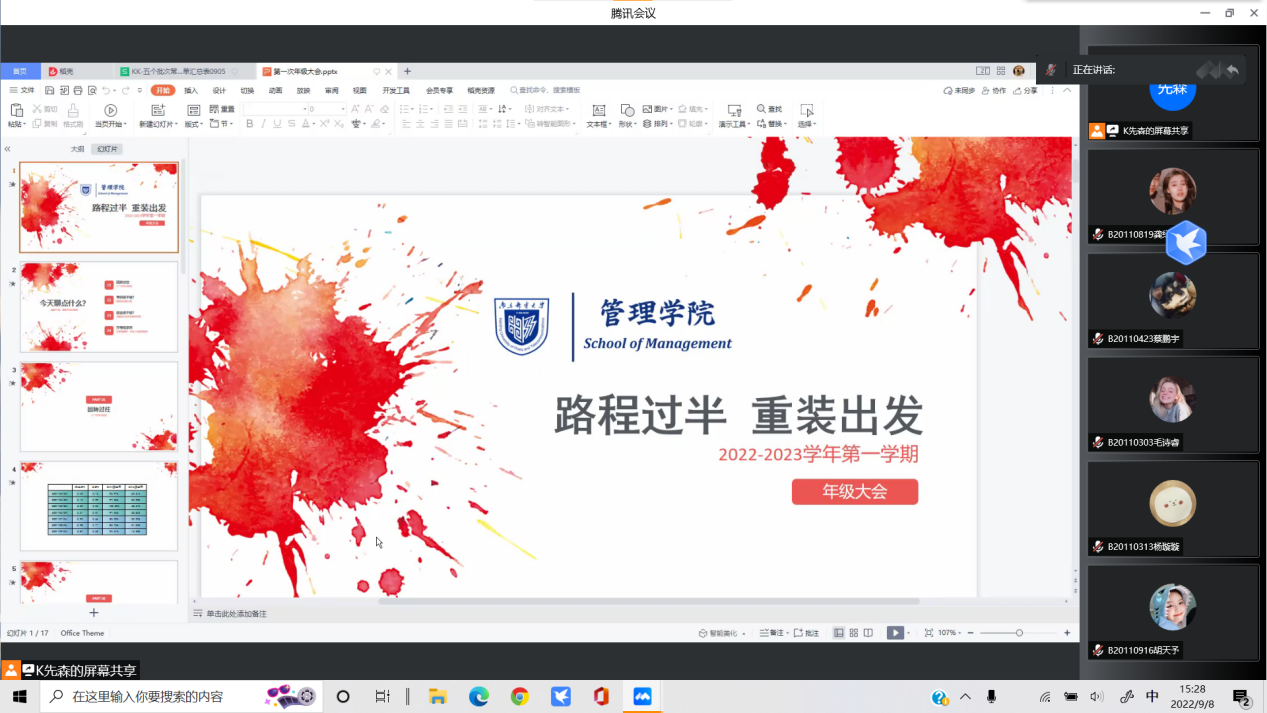Click the slideshow play button in status bar
Viewport: 1267px width, 713px height.
[x=895, y=633]
